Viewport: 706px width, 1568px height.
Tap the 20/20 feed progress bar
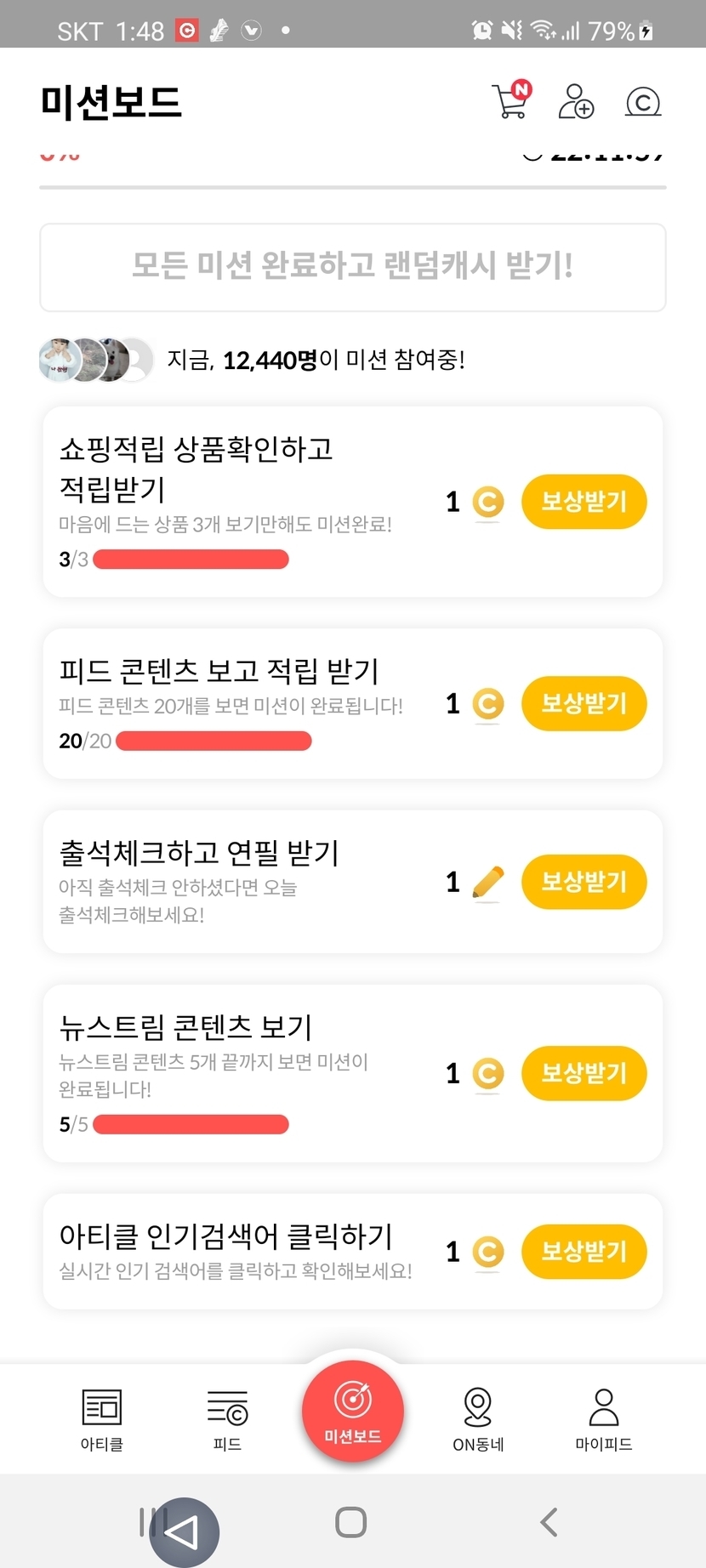(x=214, y=741)
